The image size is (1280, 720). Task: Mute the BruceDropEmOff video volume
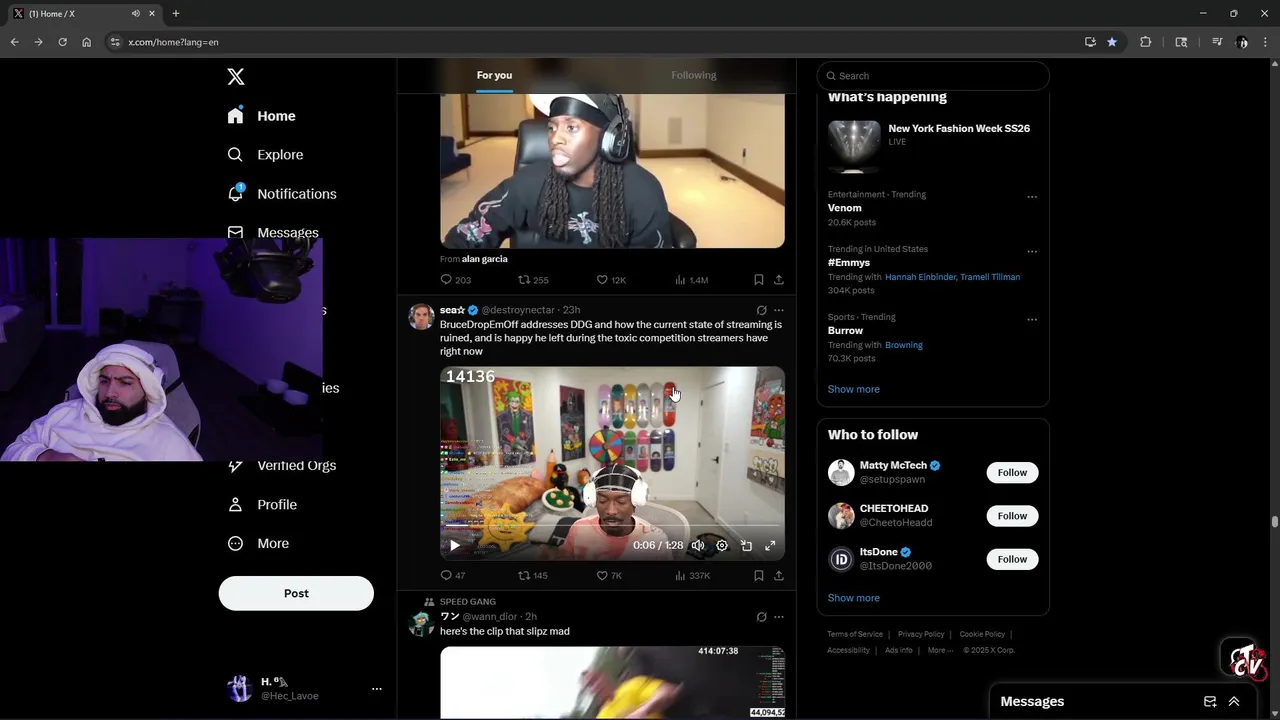pyautogui.click(x=698, y=545)
